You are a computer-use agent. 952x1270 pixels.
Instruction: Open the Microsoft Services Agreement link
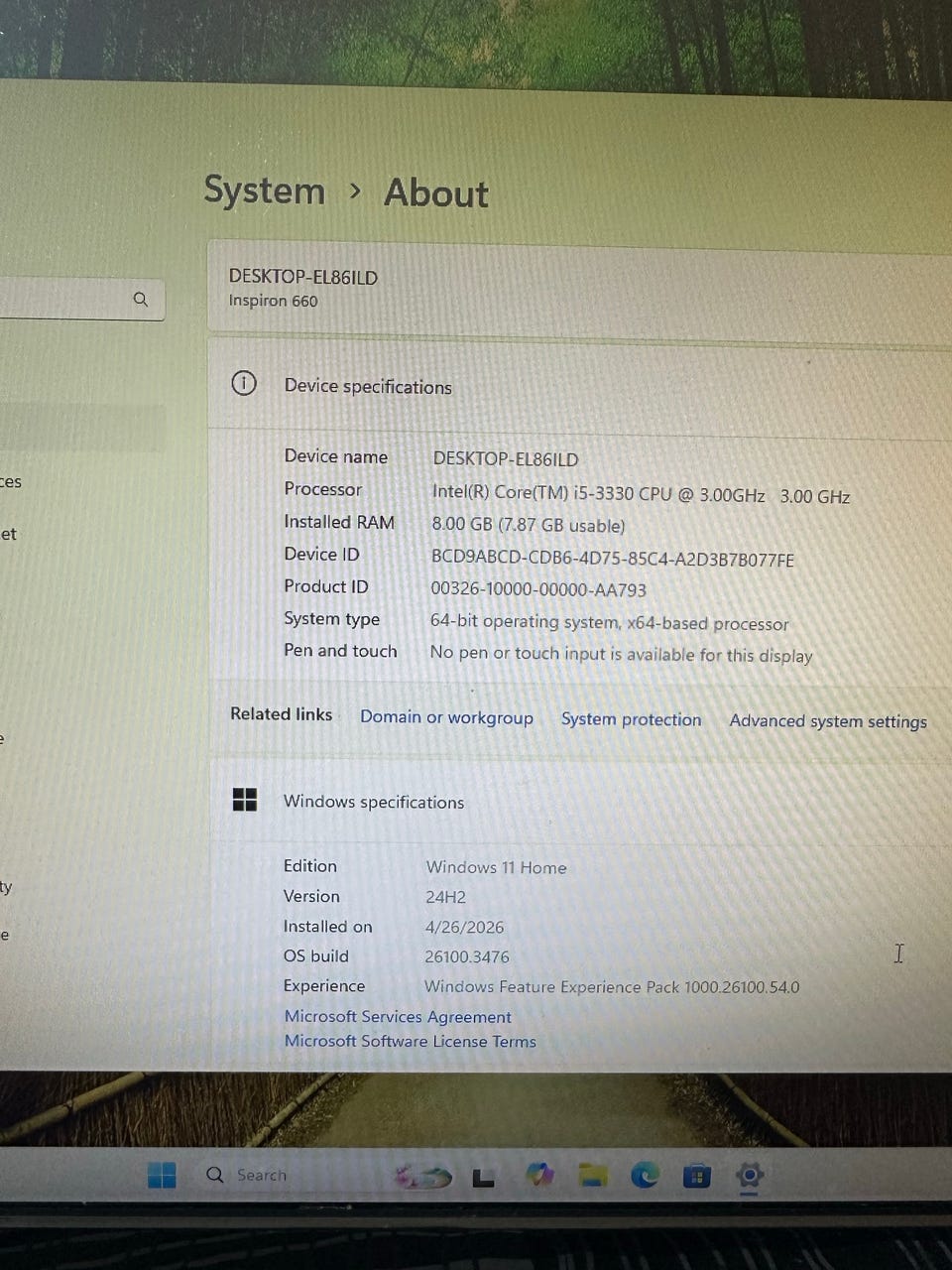(398, 1017)
